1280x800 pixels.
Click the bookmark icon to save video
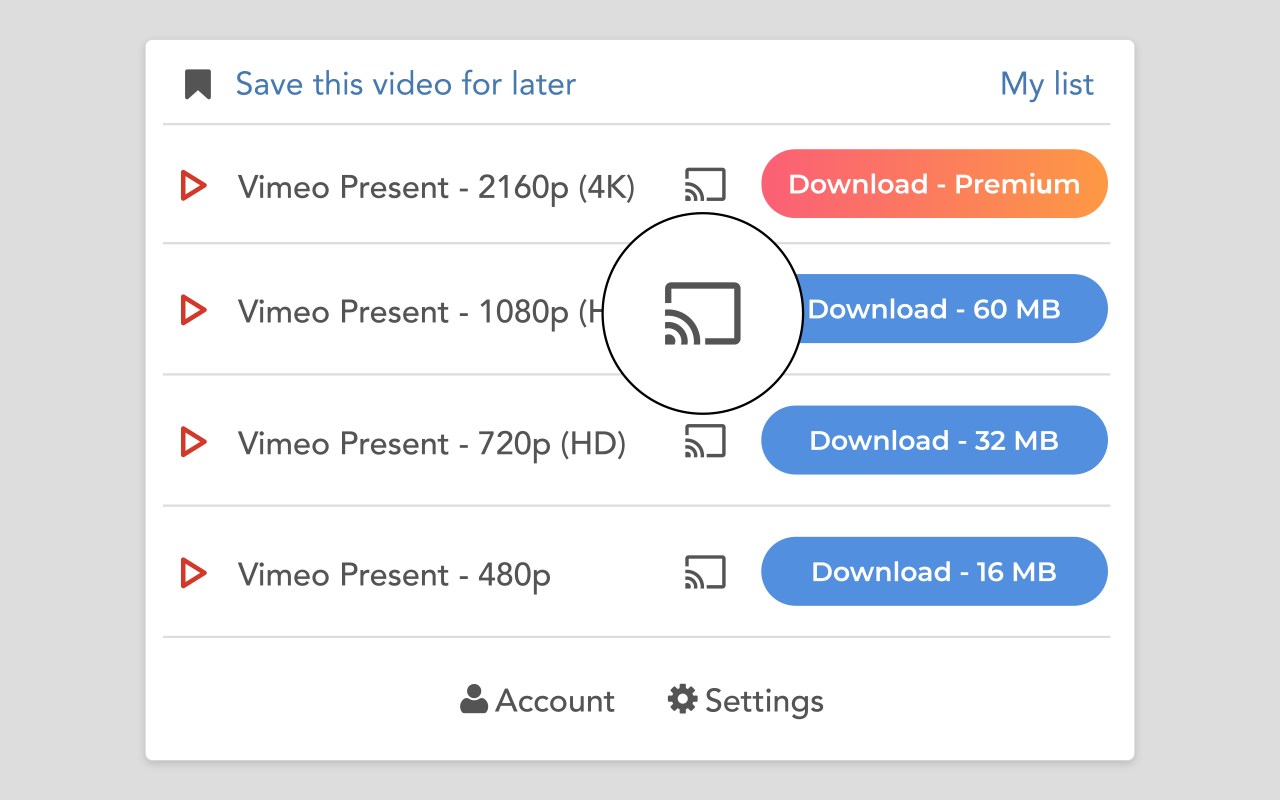tap(198, 85)
